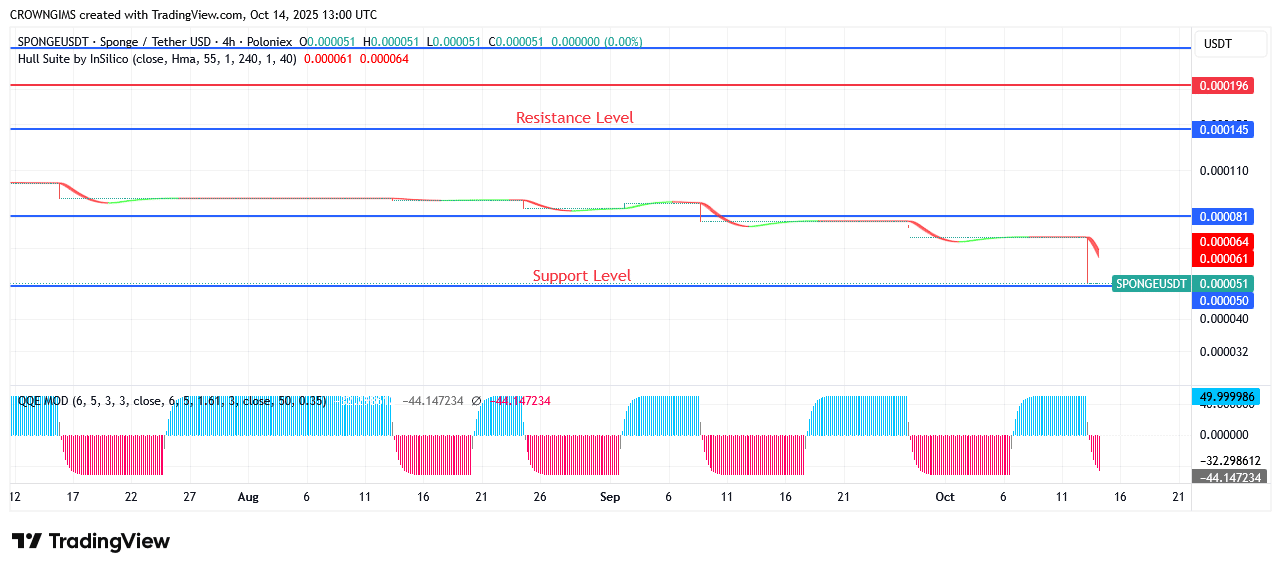Select the blue 0.000145 price label
Viewport: 1281px width, 571px height.
tap(1223, 129)
